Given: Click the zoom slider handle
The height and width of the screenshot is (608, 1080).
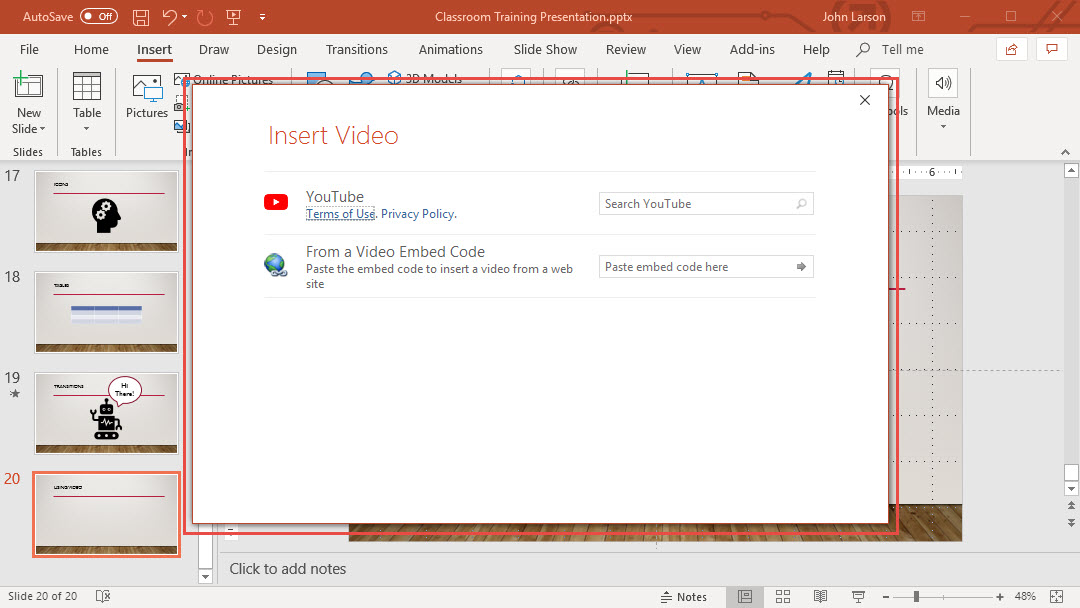Looking at the screenshot, I should point(916,596).
